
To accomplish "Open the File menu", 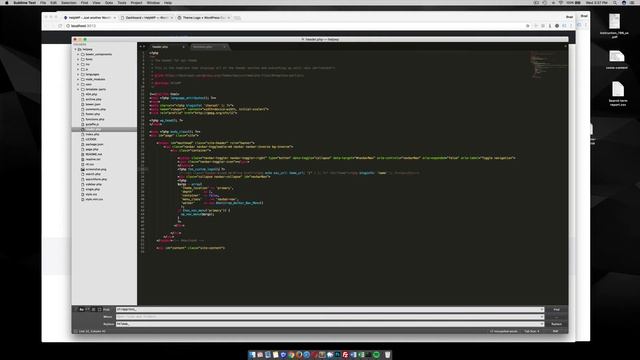I will 43,3.
